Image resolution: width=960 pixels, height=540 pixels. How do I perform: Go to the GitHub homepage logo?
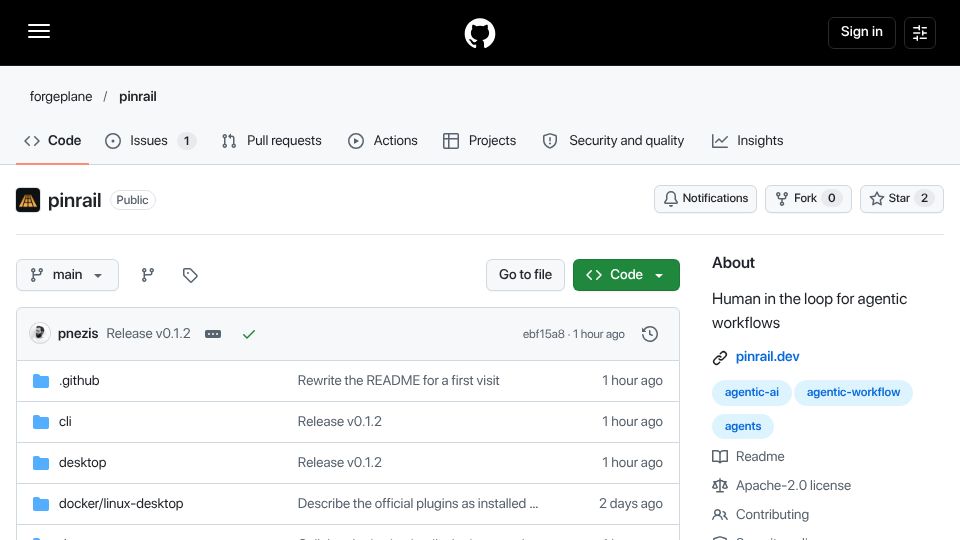(479, 33)
